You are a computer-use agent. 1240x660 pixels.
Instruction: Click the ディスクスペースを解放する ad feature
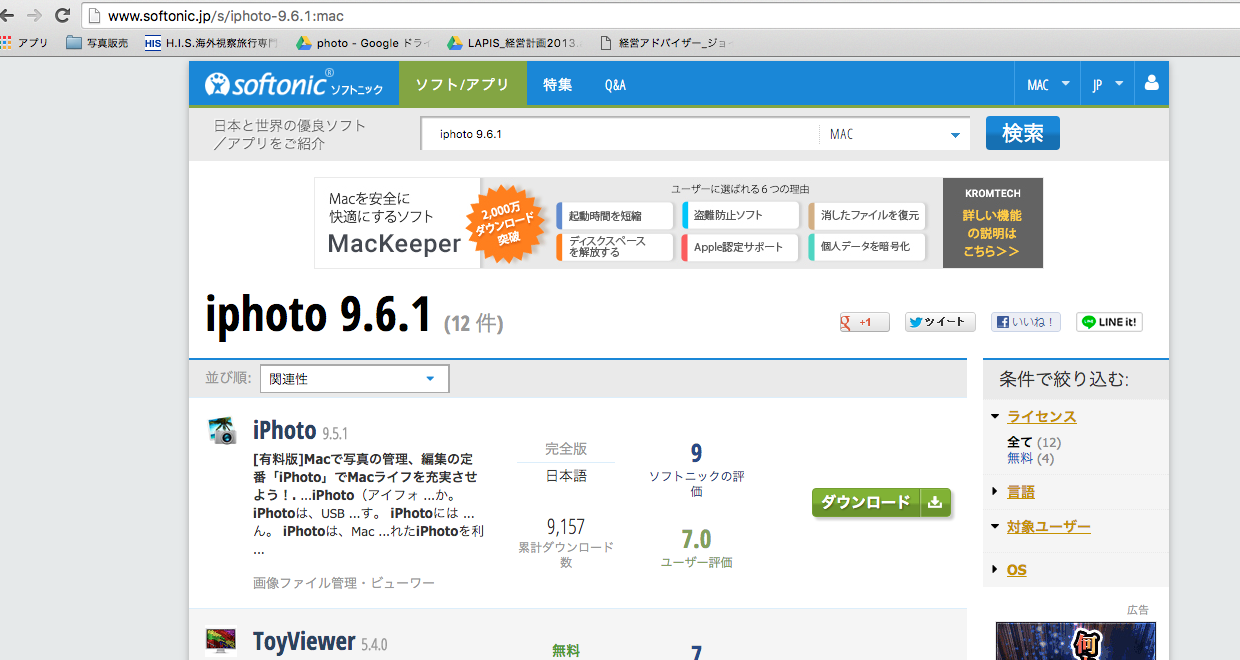[614, 247]
